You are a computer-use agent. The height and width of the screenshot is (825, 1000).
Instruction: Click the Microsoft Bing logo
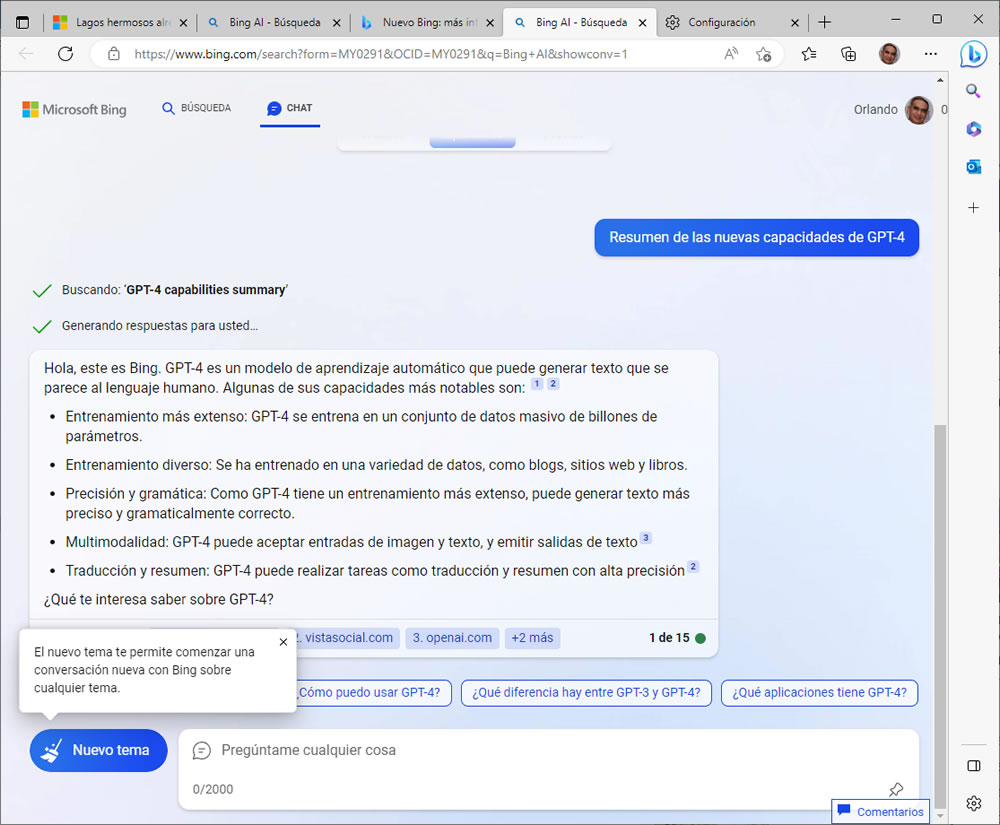point(75,110)
